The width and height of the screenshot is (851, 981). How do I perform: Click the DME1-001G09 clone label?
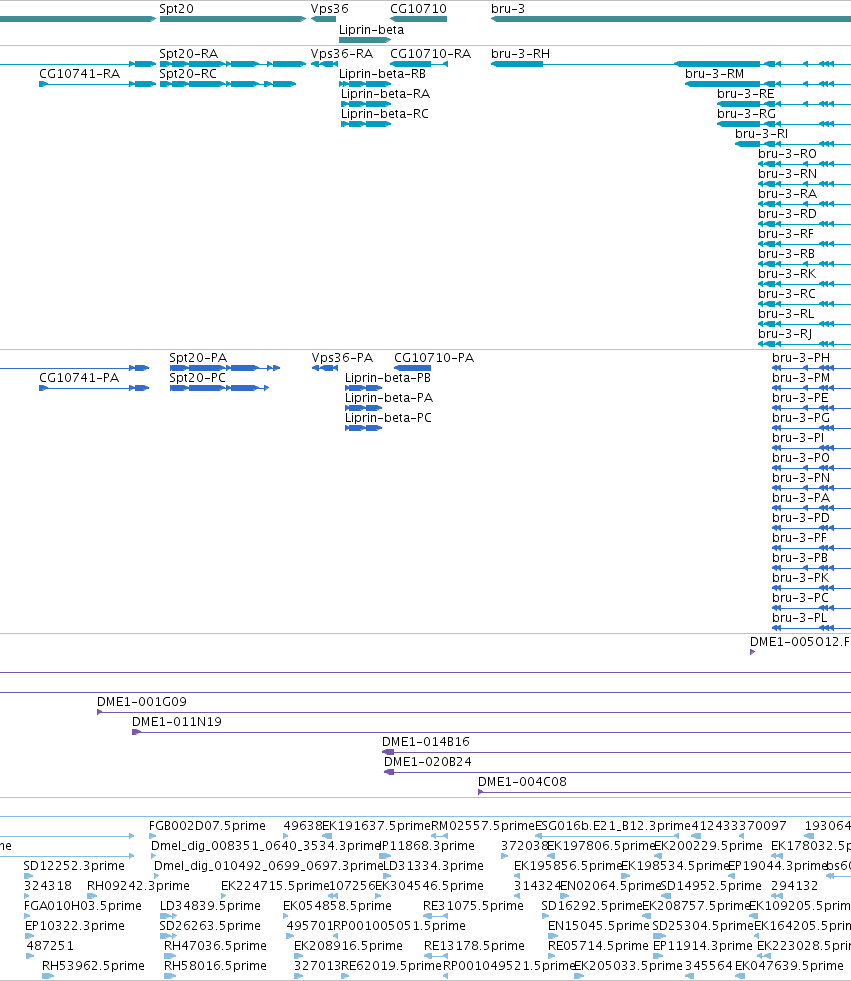coord(142,702)
